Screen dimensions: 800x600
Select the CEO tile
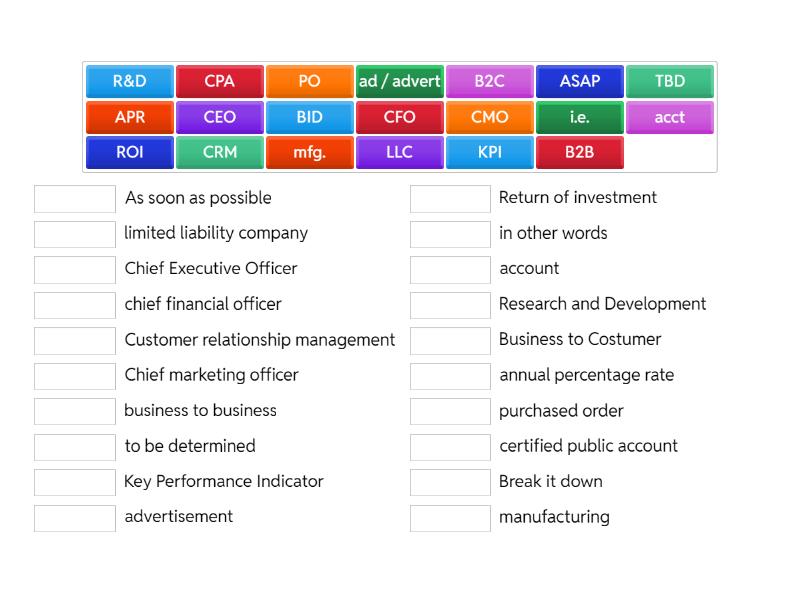point(218,117)
